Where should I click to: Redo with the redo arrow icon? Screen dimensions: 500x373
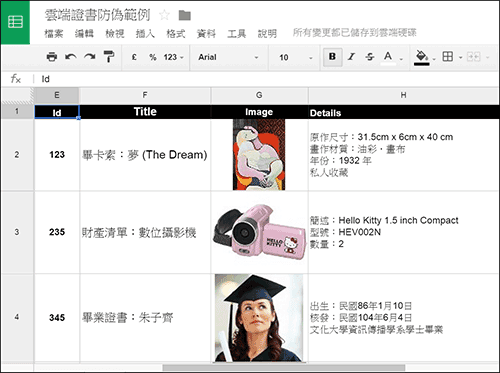click(x=90, y=57)
